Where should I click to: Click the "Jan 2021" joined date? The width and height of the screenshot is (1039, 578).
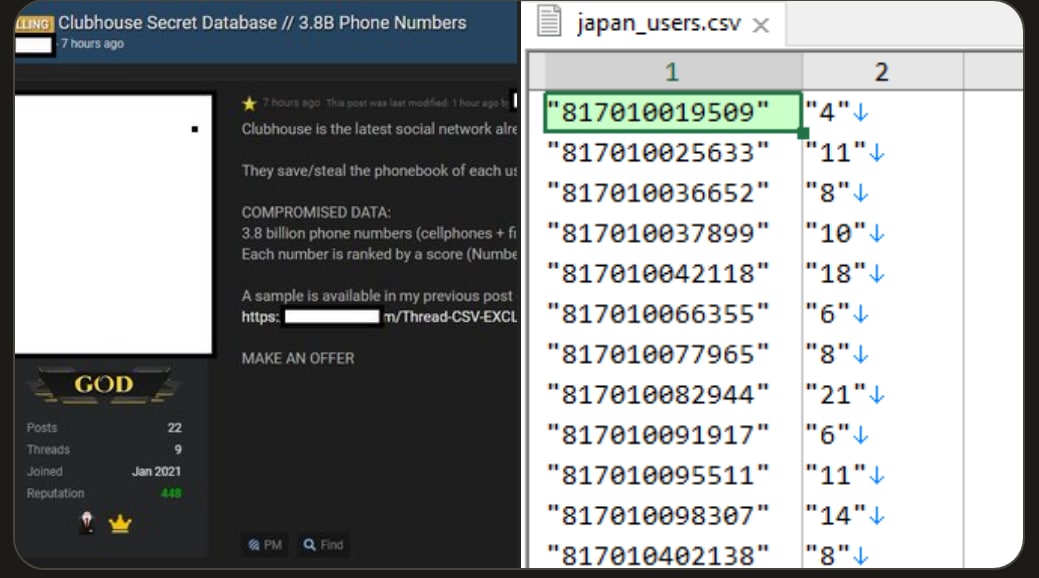[x=156, y=471]
